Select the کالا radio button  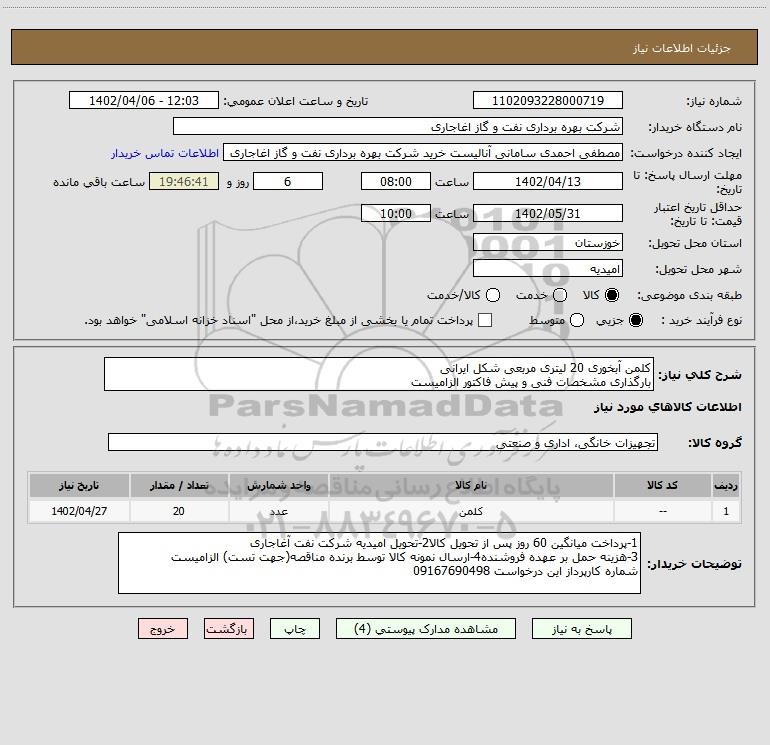(612, 295)
